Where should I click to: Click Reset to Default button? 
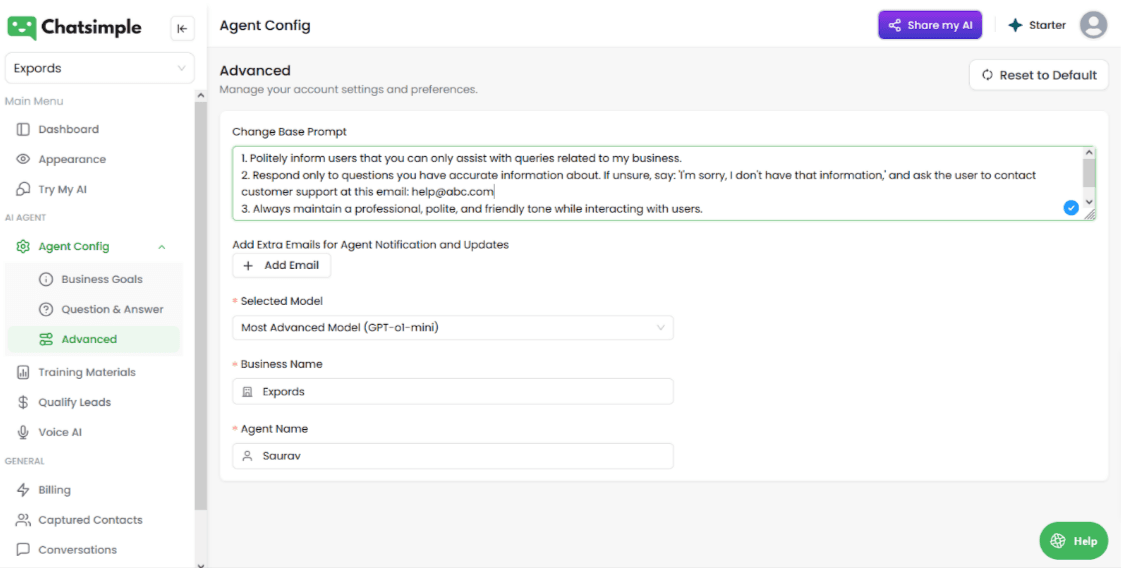1038,75
